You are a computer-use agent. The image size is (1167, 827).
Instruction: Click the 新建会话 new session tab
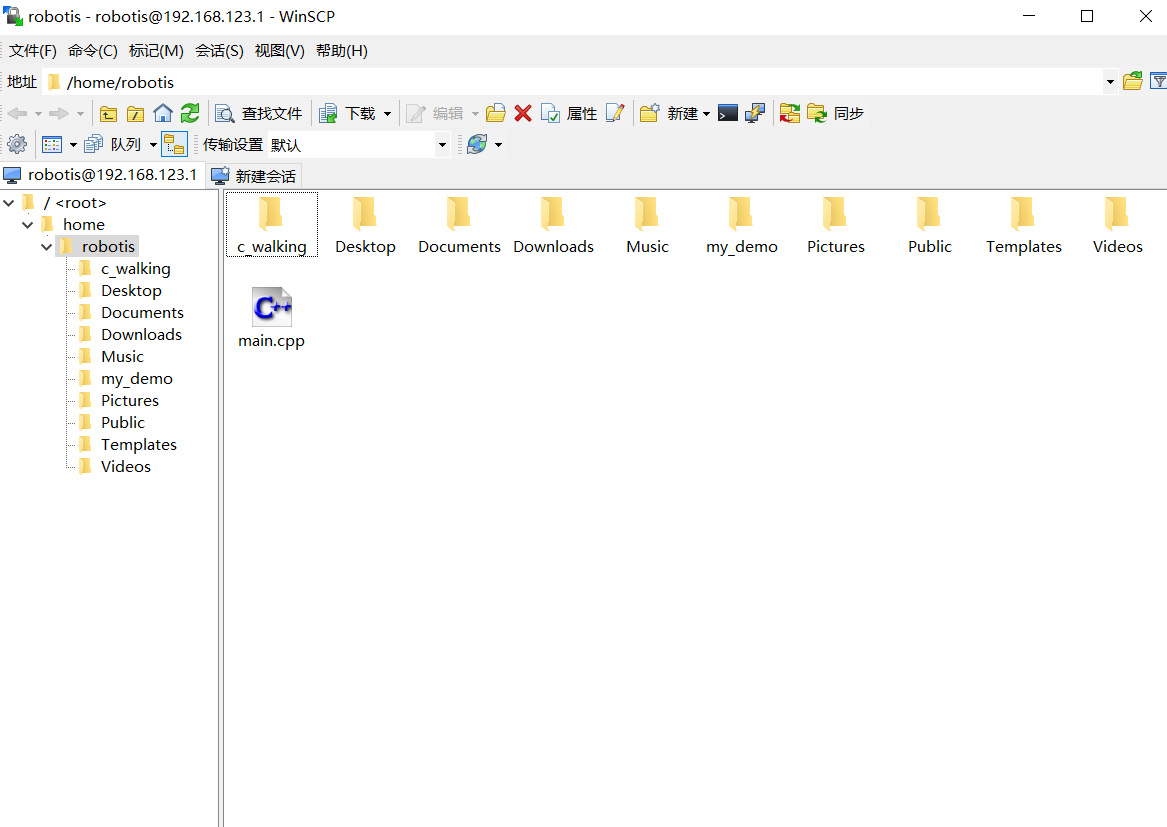(x=254, y=176)
